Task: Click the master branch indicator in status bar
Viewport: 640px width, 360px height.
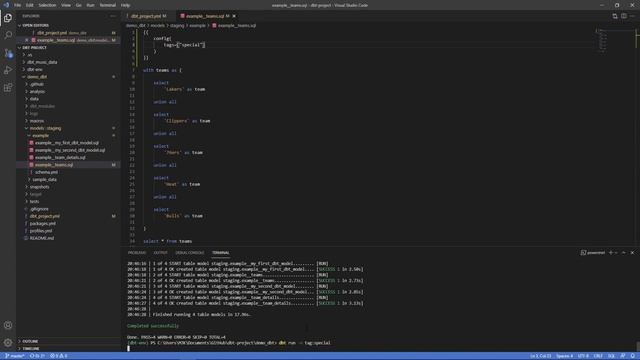Action: point(14,356)
